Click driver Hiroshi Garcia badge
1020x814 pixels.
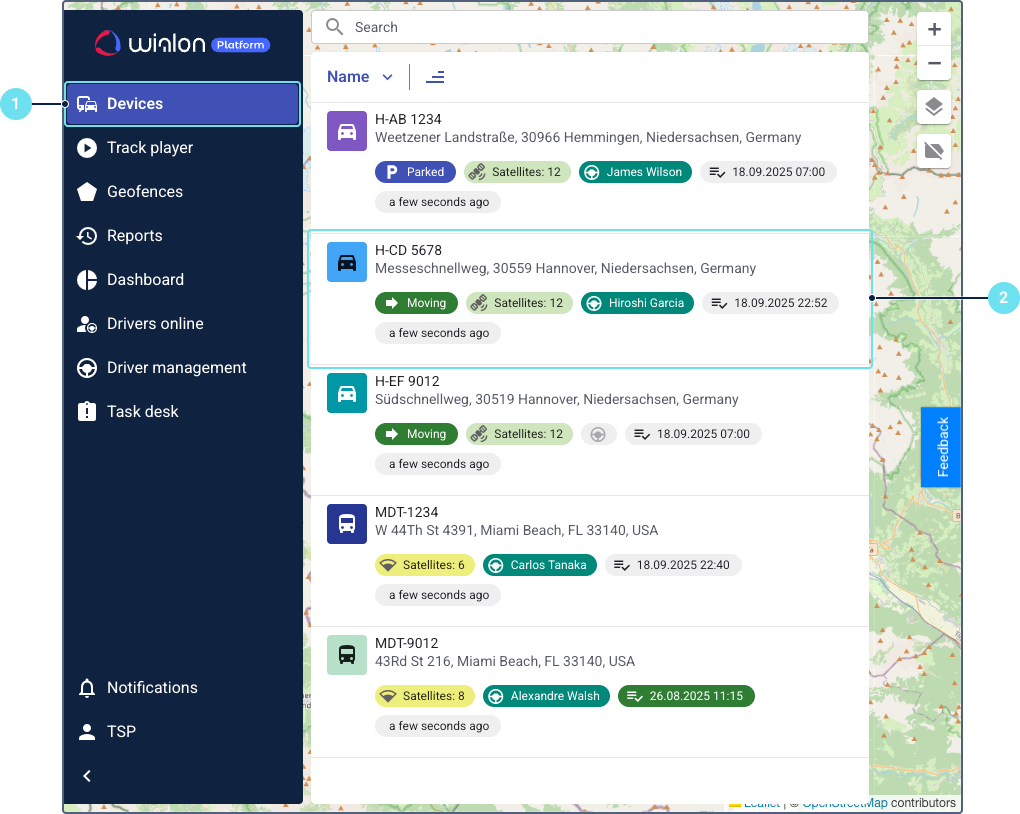pyautogui.click(x=637, y=303)
